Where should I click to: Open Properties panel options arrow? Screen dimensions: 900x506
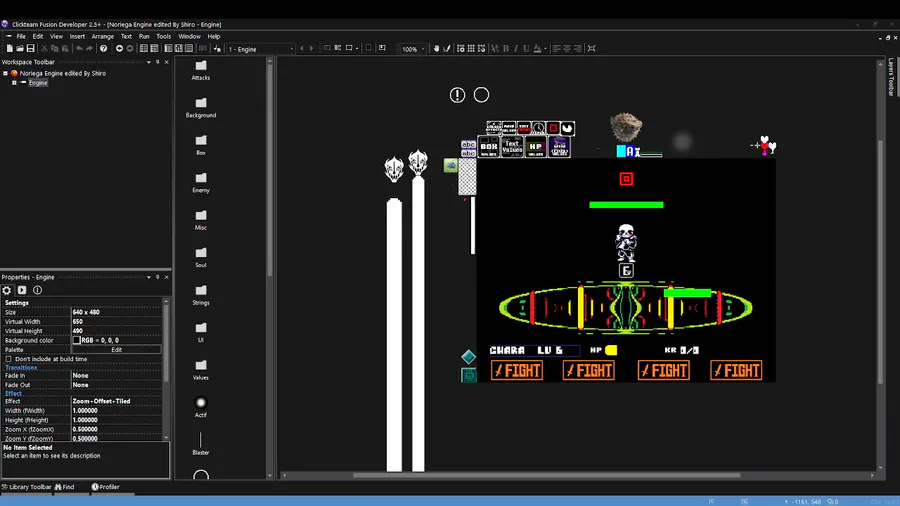point(149,277)
